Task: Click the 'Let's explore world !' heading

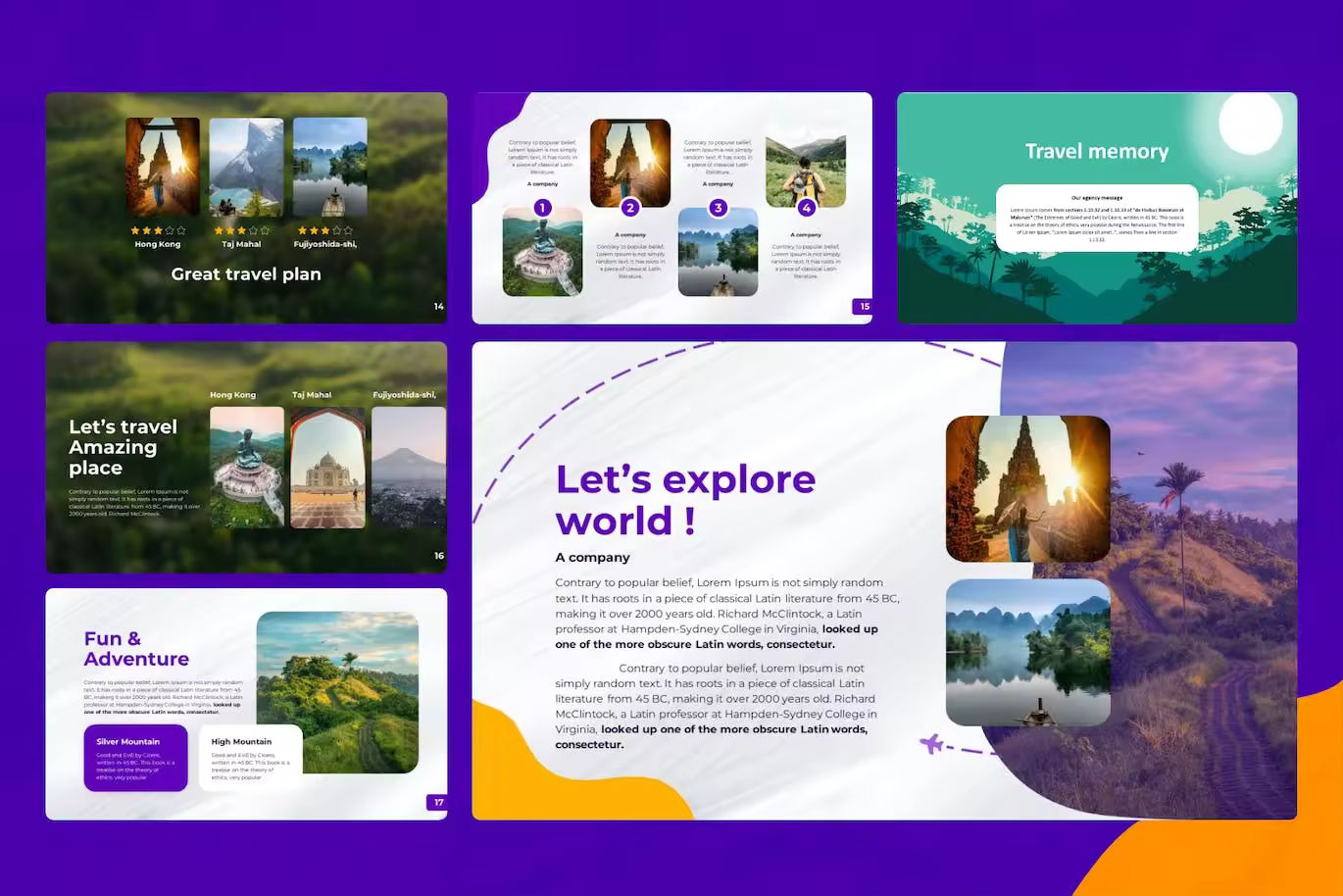Action: (685, 500)
